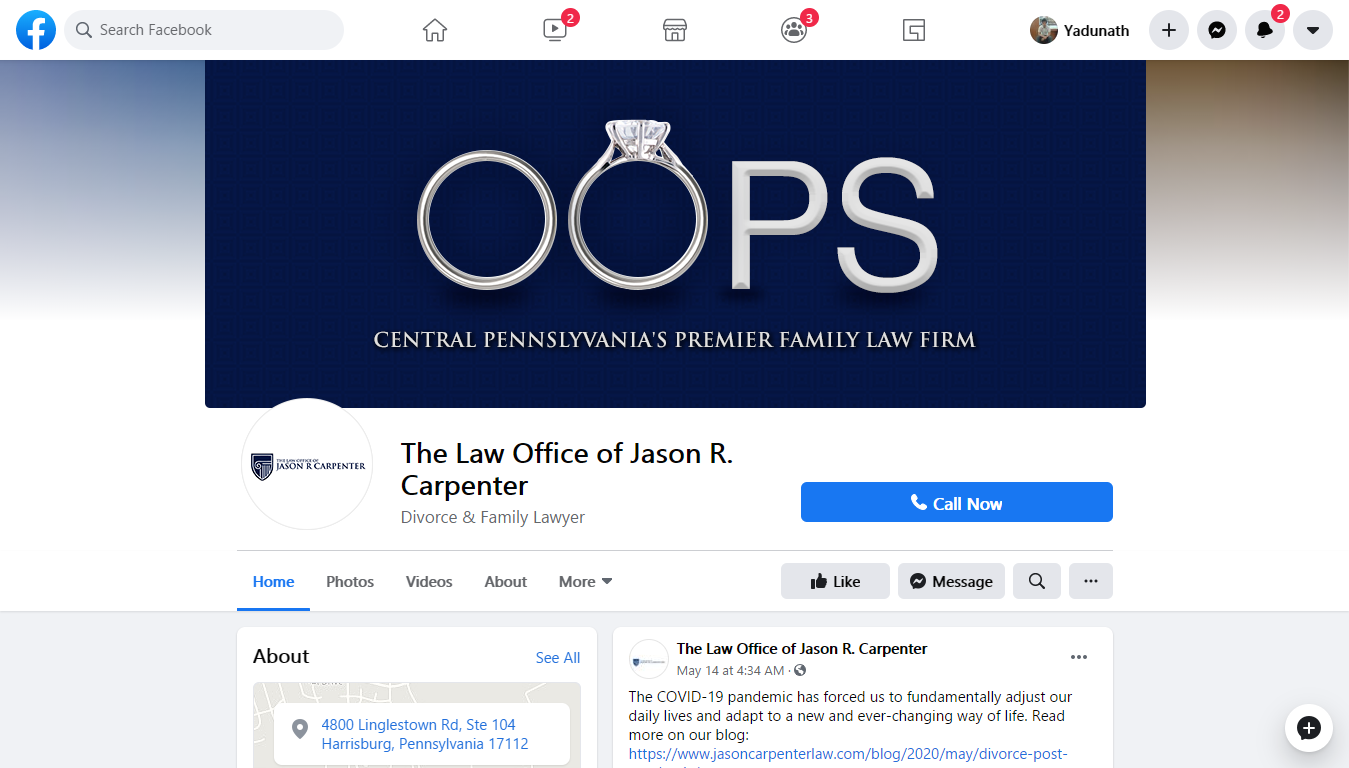Click post author The Law Office name
This screenshot has height=768, width=1349.
[x=802, y=648]
